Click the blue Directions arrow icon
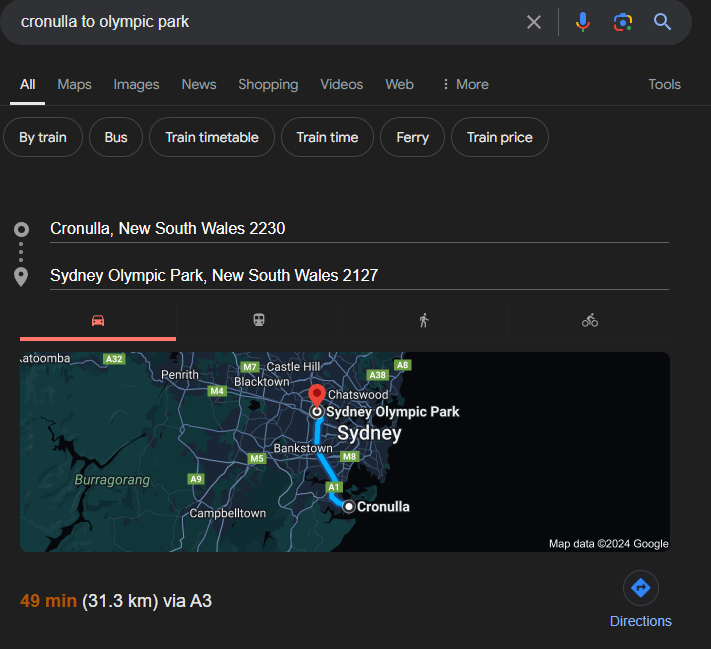 coord(641,588)
